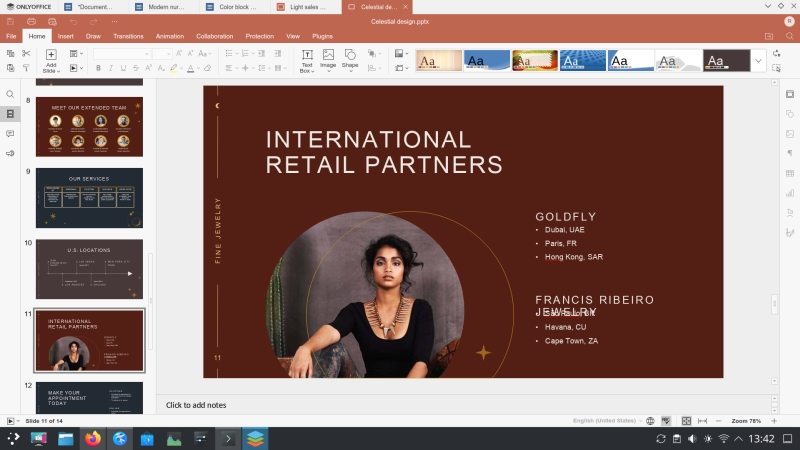The image size is (800, 450).
Task: Toggle Spell Checking in status bar
Action: click(666, 421)
